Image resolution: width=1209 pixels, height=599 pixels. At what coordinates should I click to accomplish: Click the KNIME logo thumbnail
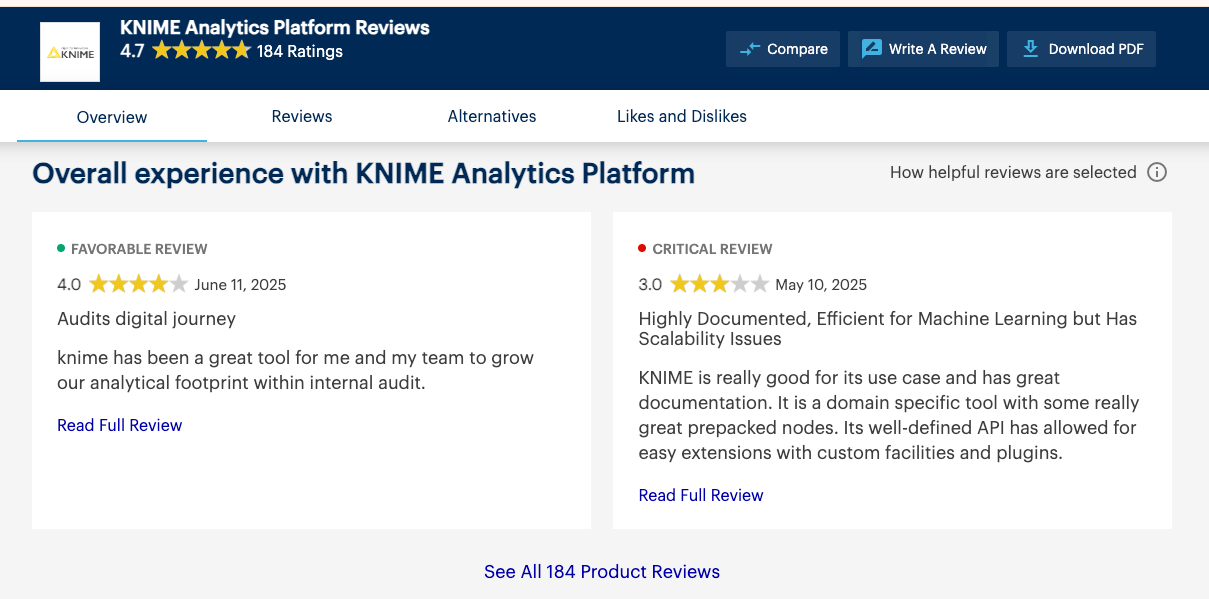click(x=70, y=52)
